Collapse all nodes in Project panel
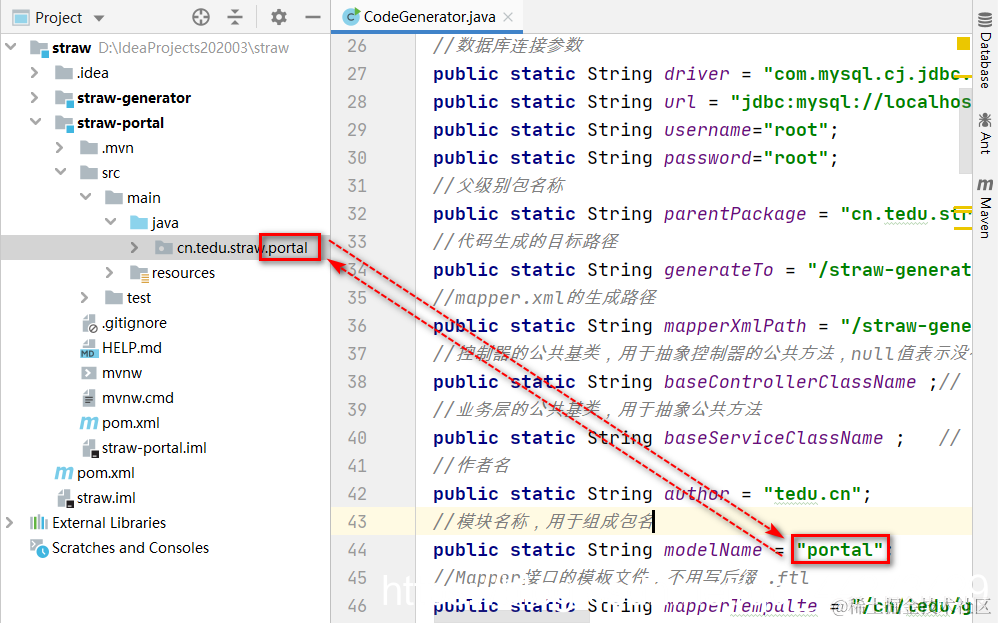This screenshot has width=998, height=623. click(x=235, y=17)
